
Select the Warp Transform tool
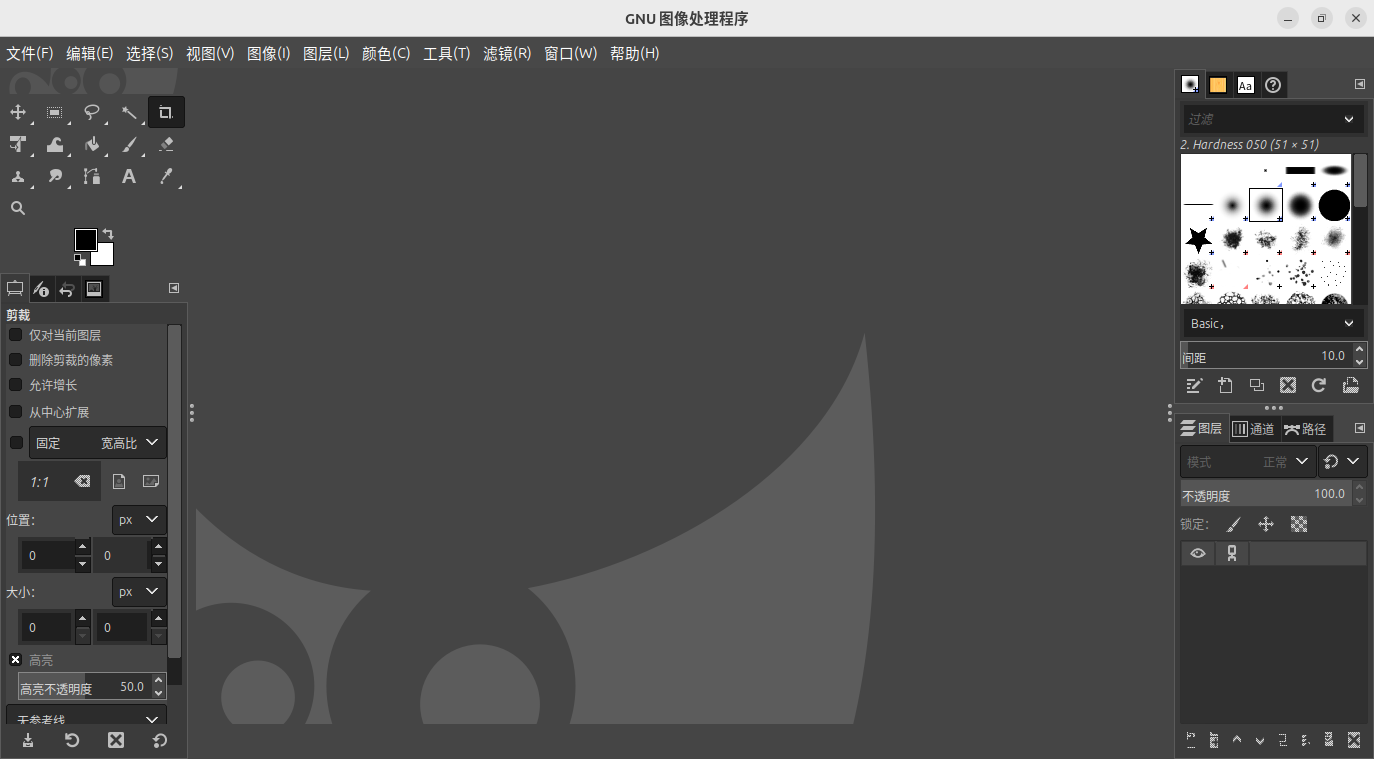point(55,145)
